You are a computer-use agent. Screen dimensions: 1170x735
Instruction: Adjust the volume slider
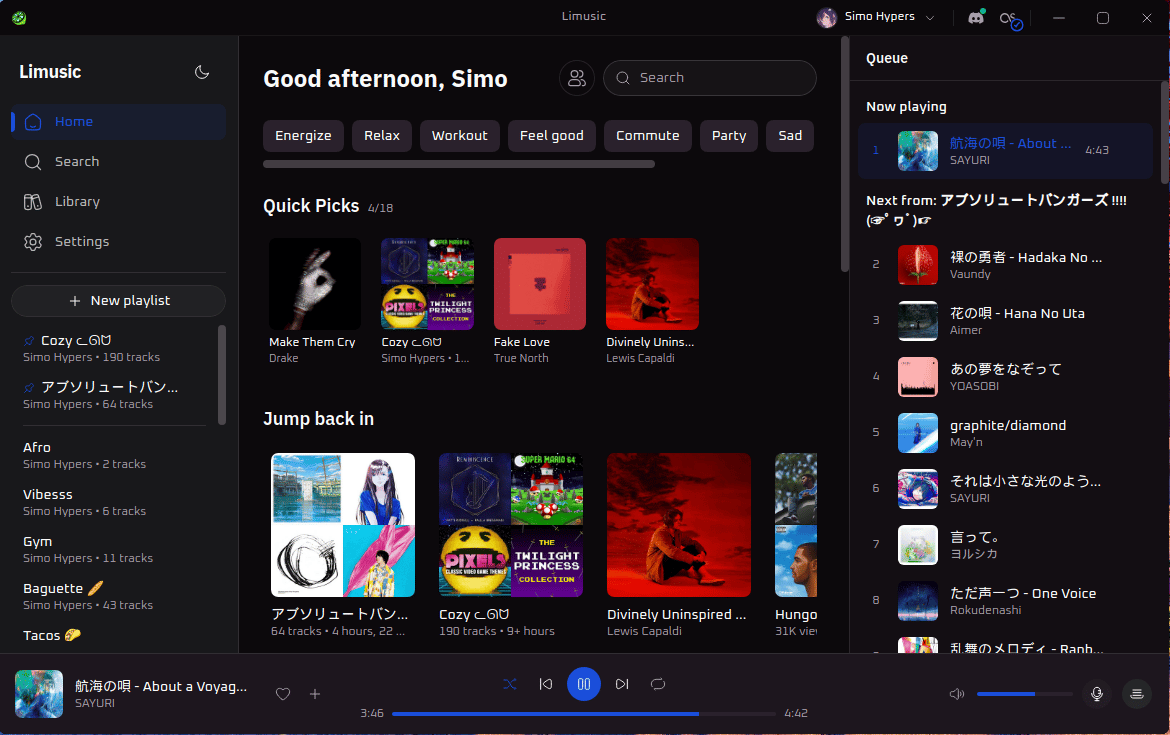[1024, 694]
